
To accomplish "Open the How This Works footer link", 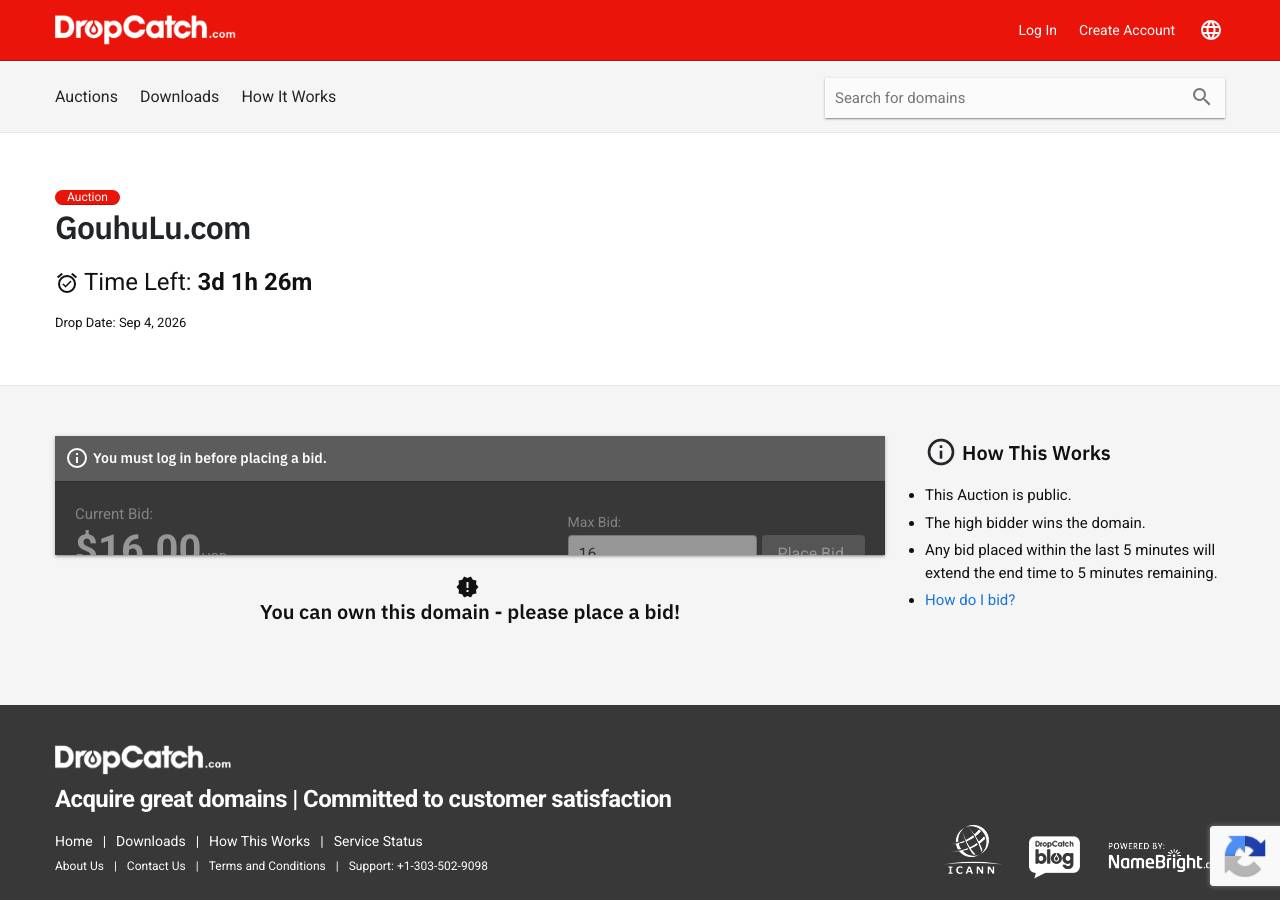I will [260, 841].
